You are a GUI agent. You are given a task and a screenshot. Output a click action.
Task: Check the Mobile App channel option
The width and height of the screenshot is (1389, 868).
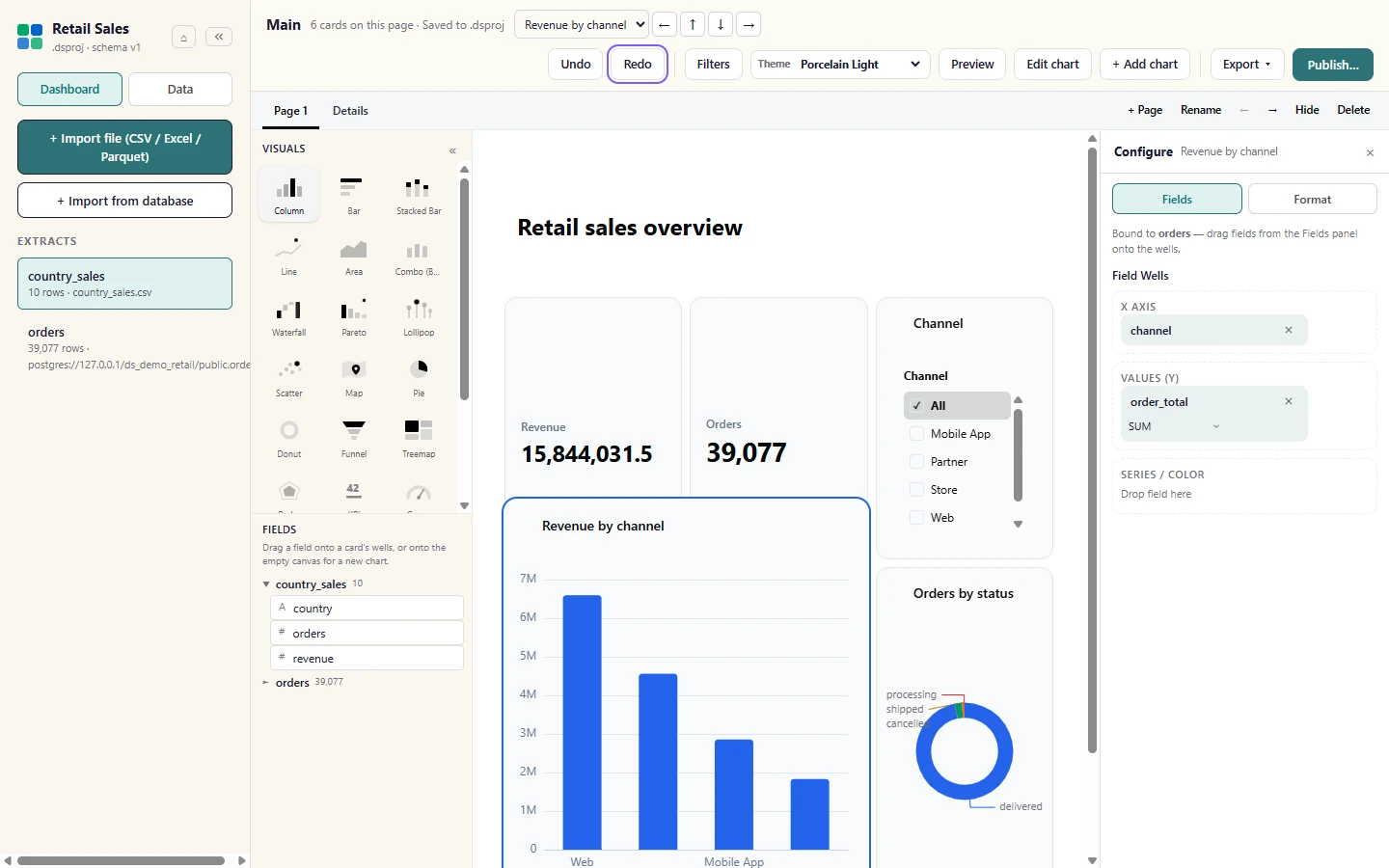pos(917,434)
